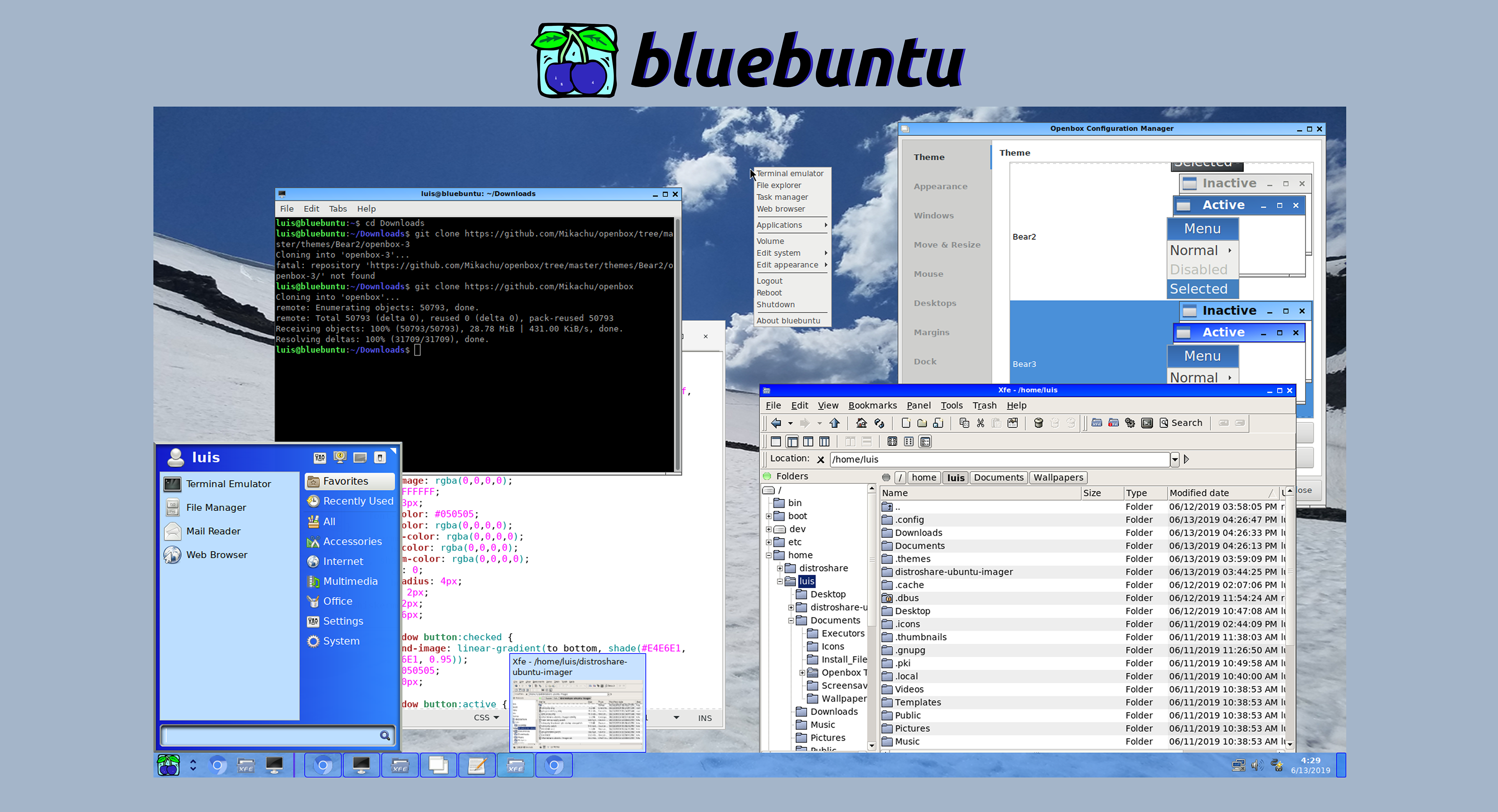The image size is (1498, 812).
Task: Expand the distroshare folder in tree
Action: pyautogui.click(x=780, y=569)
